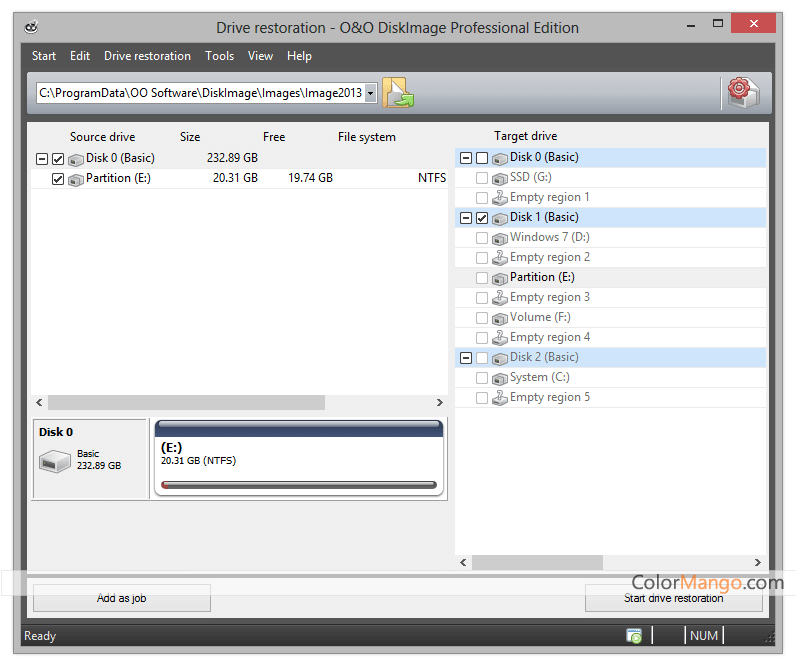Select the (E:) partition block in the disk map

pos(298,459)
